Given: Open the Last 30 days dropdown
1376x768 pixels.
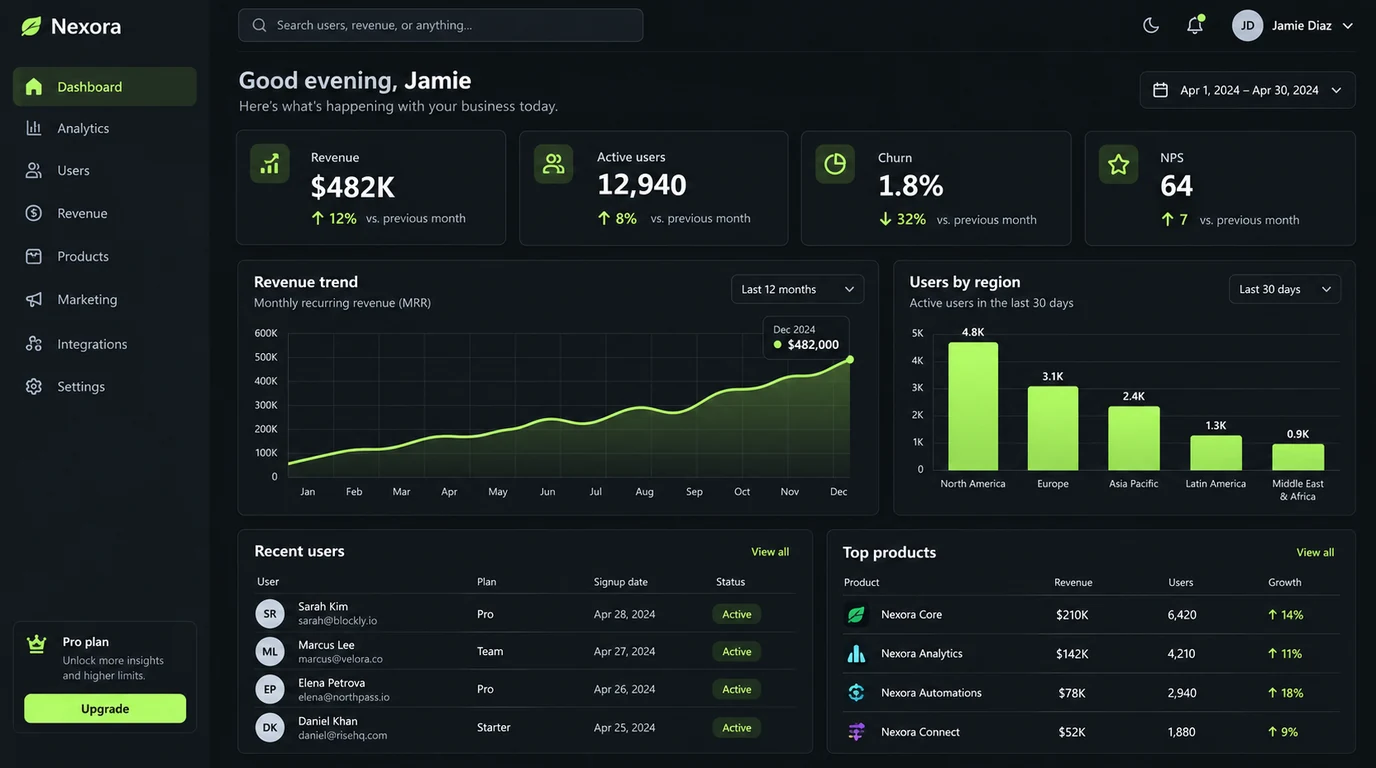Looking at the screenshot, I should (x=1285, y=289).
